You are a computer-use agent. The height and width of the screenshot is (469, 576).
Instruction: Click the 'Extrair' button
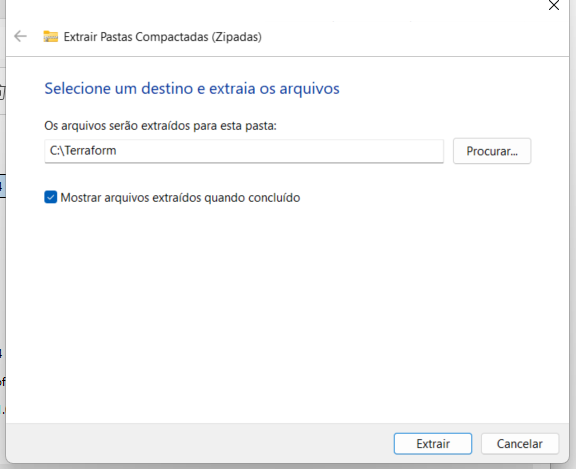[433, 444]
